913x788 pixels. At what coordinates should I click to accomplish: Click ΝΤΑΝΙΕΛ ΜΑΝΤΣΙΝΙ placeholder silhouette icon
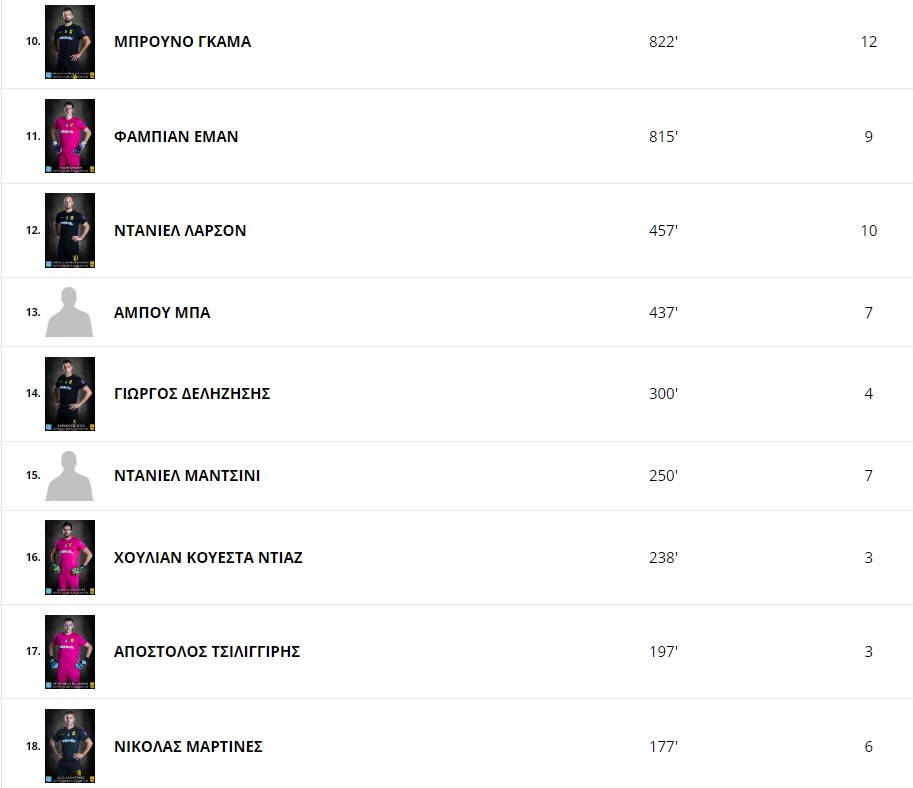point(69,476)
